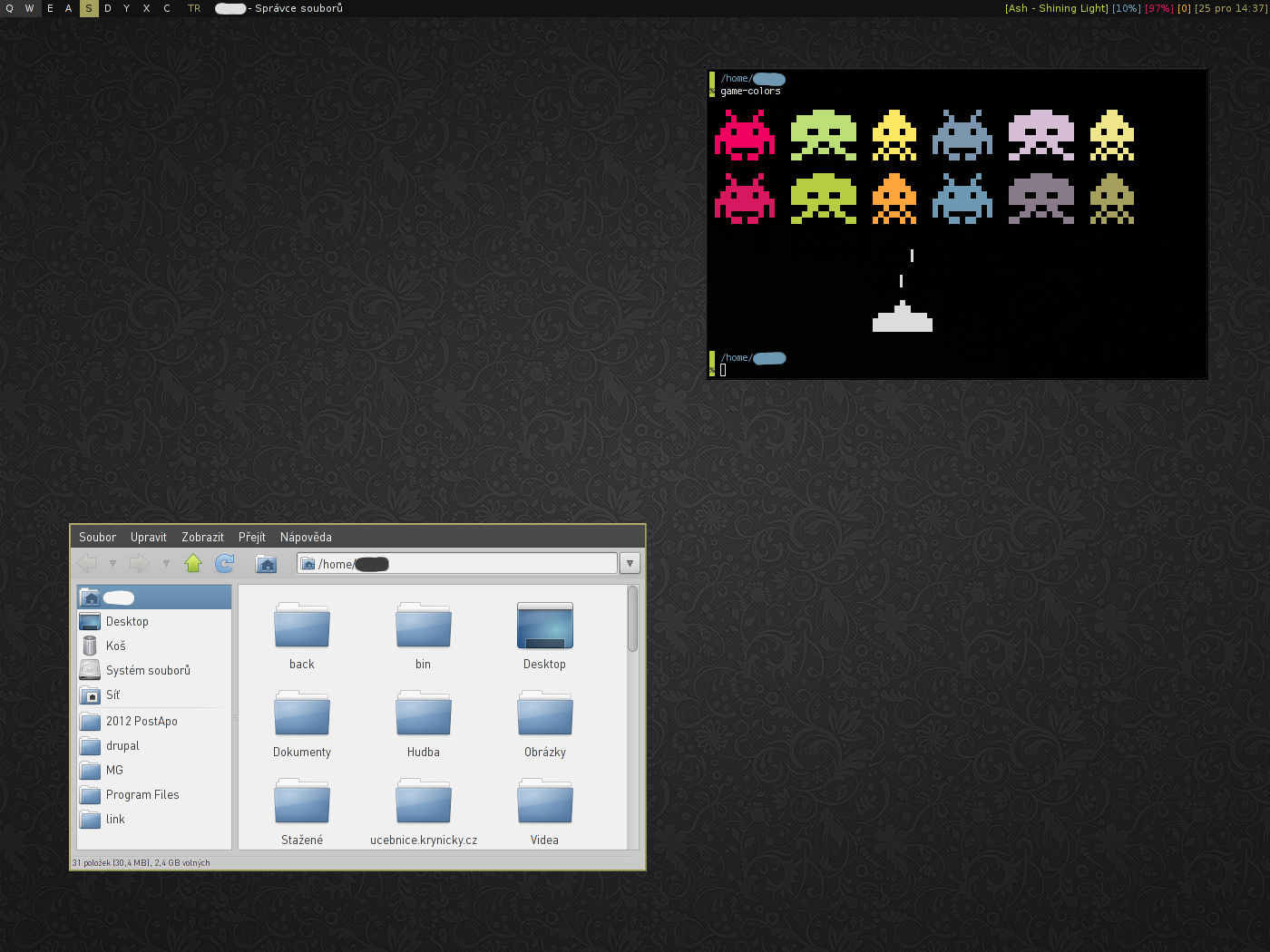
Task: Switch to workspace X in top bar
Action: coord(147,8)
